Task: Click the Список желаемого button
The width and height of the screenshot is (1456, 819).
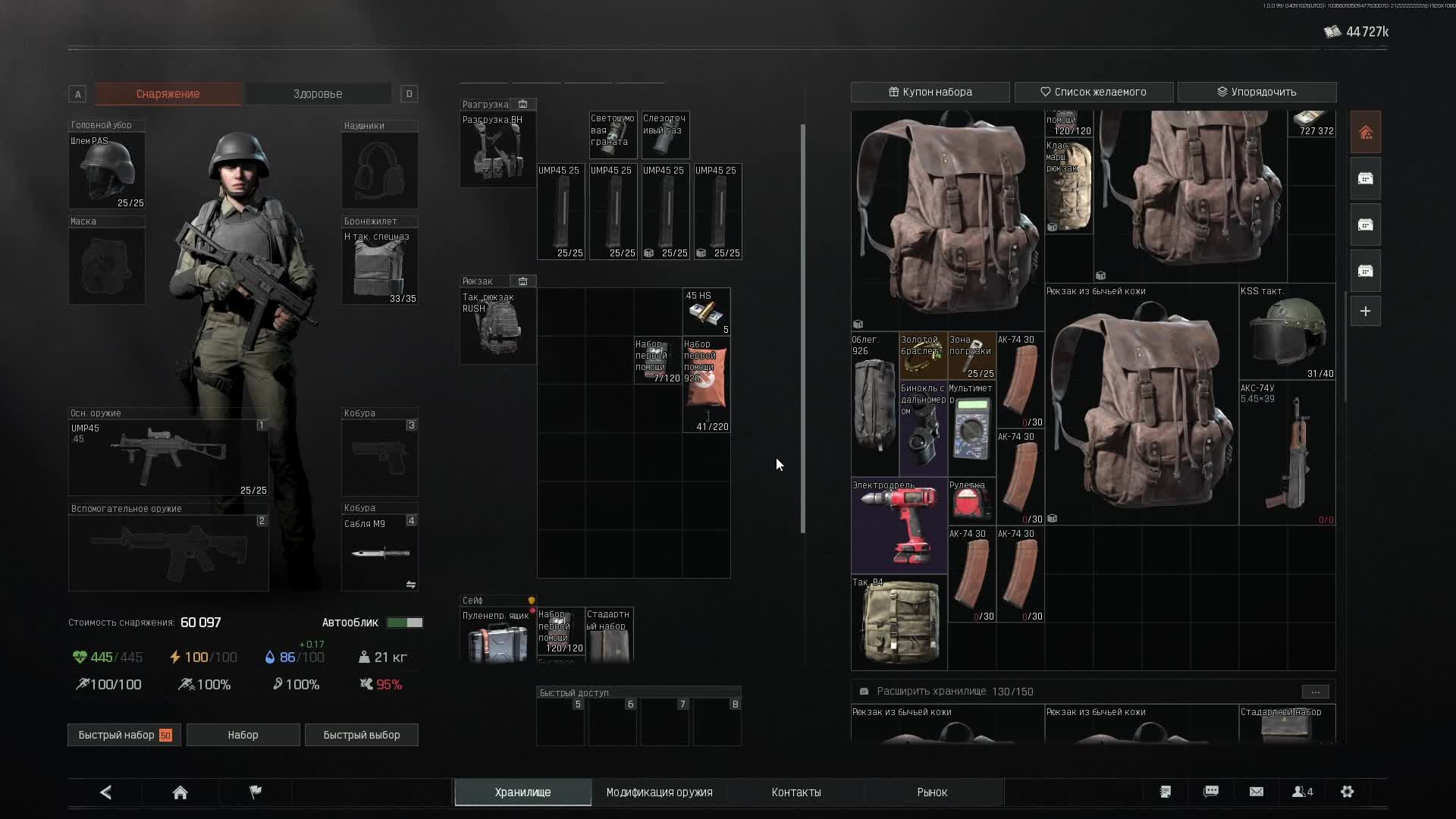Action: coord(1094,92)
